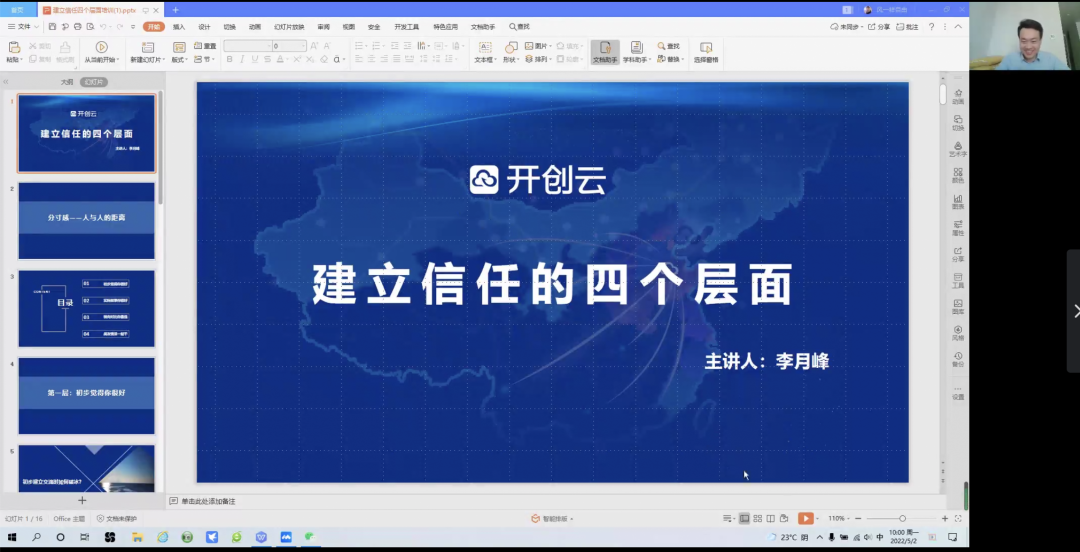Open the Animation (动画) sidebar panel
This screenshot has width=1080, height=552.
pos(957,96)
